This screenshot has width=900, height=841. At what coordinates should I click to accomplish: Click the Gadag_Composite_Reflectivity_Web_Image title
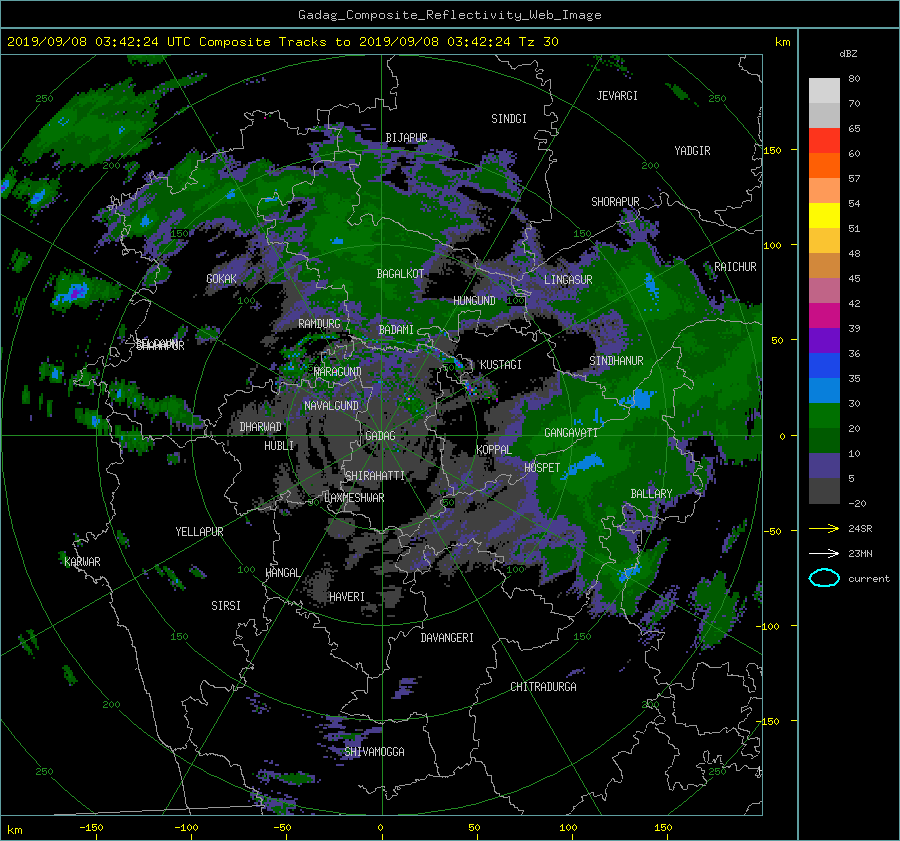click(x=449, y=15)
